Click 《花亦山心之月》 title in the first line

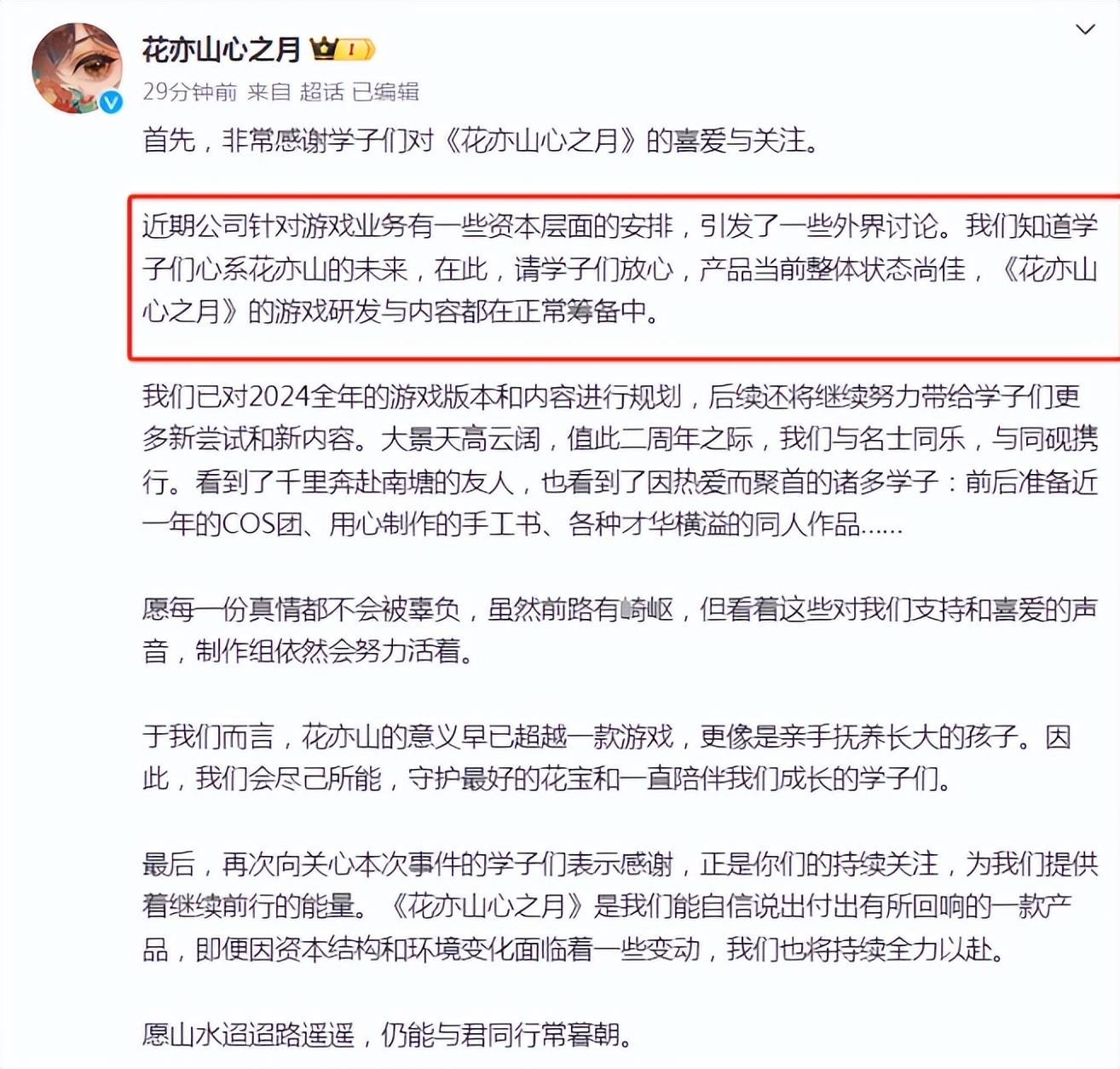point(540,140)
